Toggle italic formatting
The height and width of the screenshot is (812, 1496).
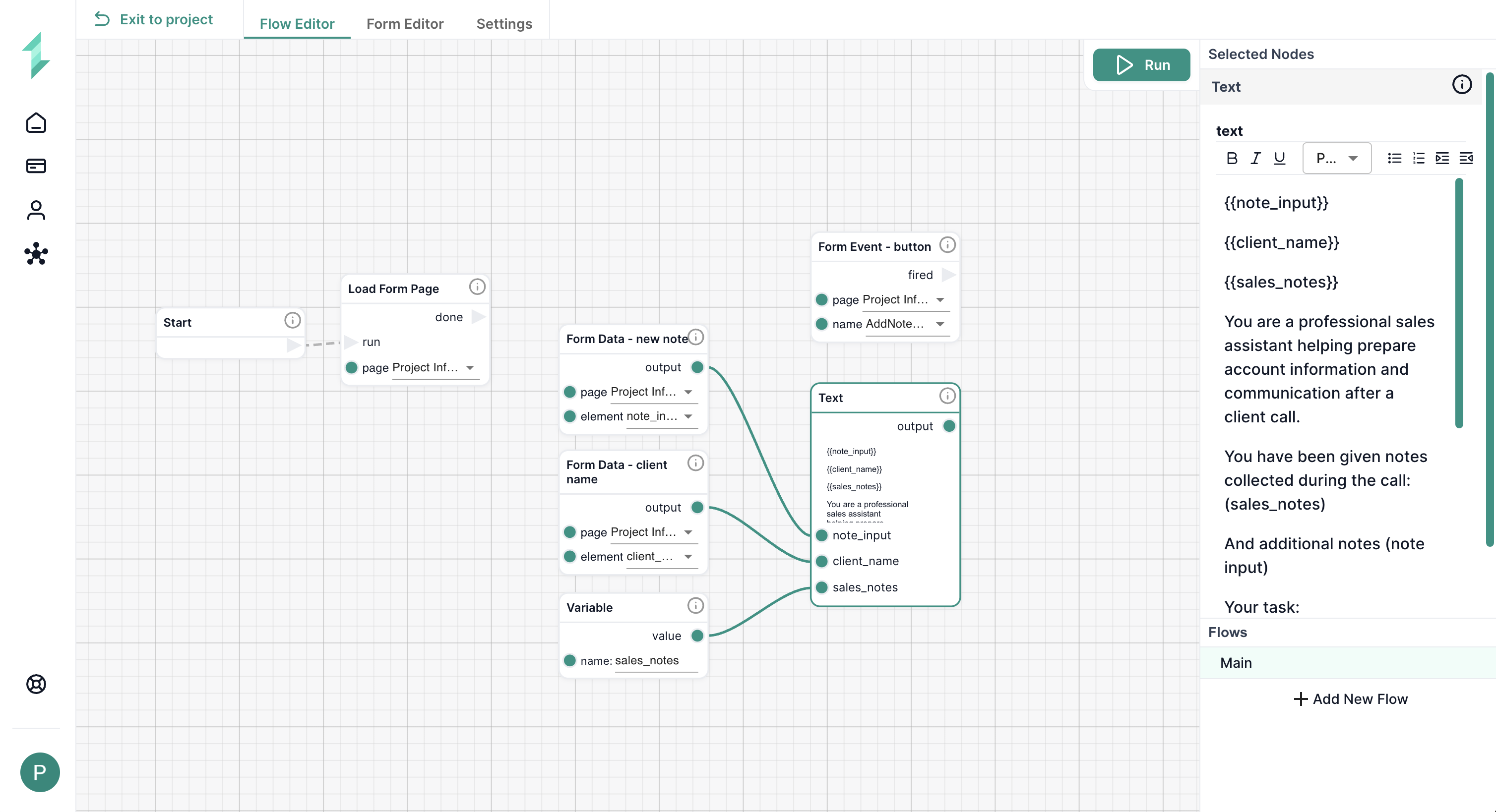tap(1255, 159)
